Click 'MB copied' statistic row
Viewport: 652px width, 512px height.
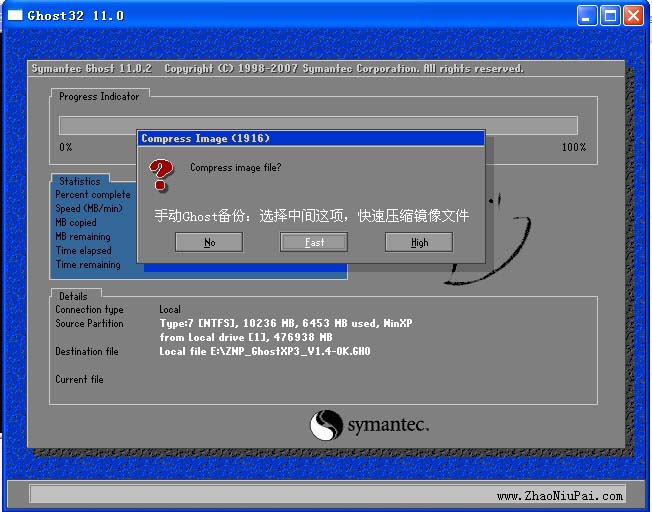[x=76, y=223]
